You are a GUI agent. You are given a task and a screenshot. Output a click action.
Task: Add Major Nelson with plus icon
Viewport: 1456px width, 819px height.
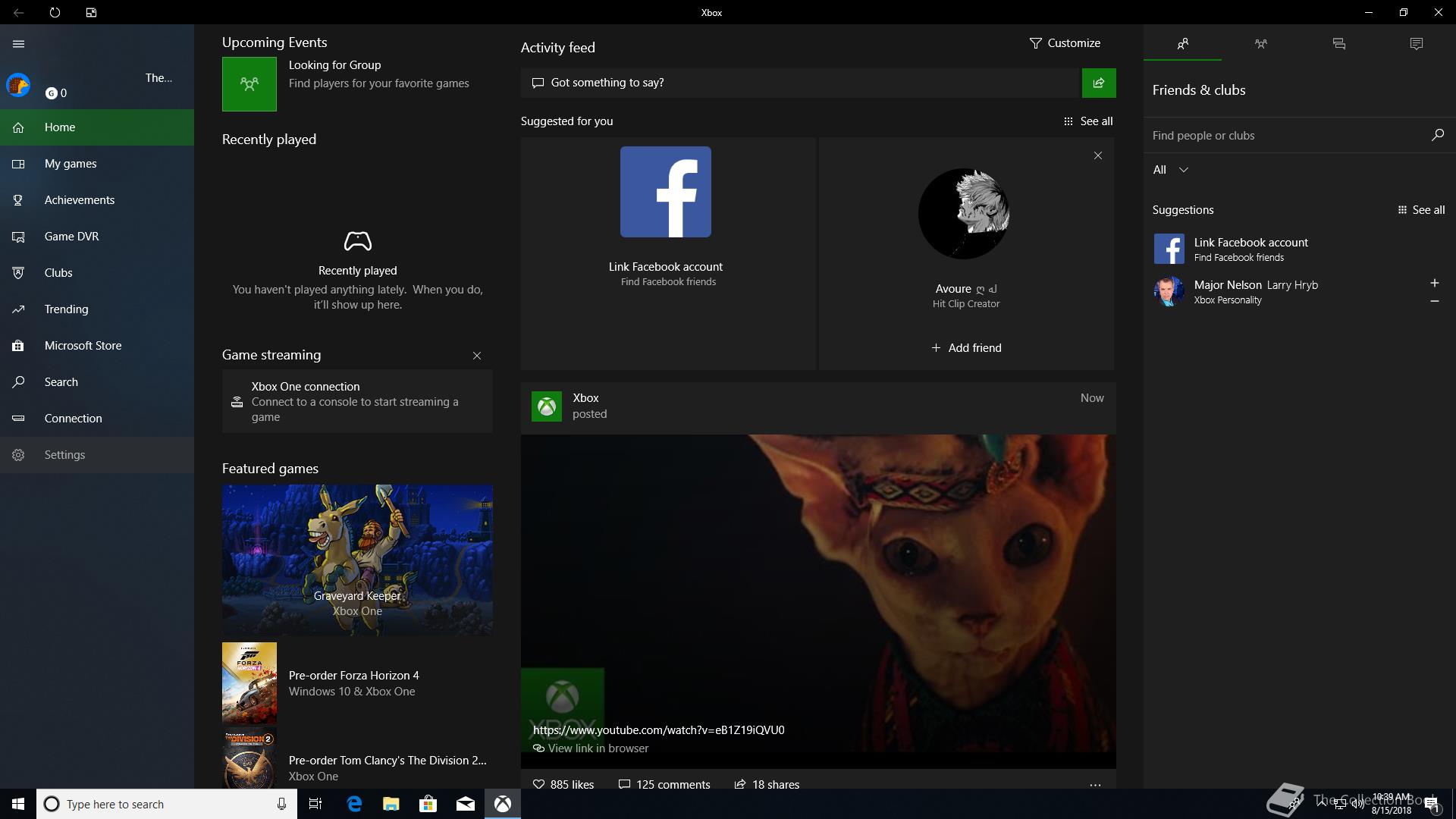pyautogui.click(x=1435, y=283)
